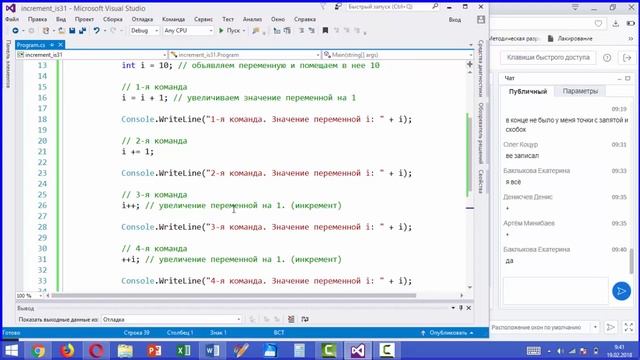Open the Сервис menu
The width and height of the screenshot is (640, 360).
tap(203, 19)
